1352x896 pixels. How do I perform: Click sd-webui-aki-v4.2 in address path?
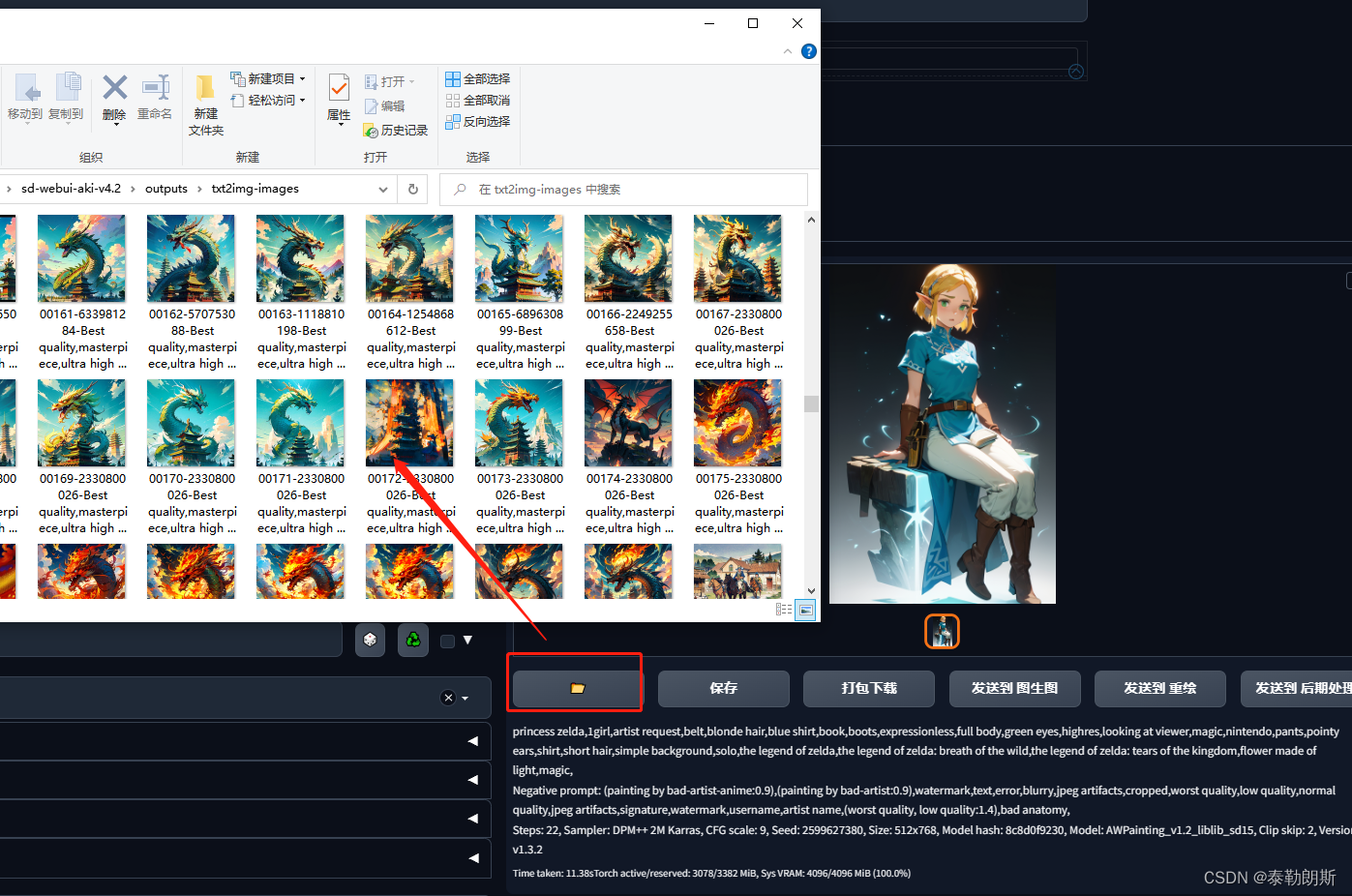click(x=71, y=189)
